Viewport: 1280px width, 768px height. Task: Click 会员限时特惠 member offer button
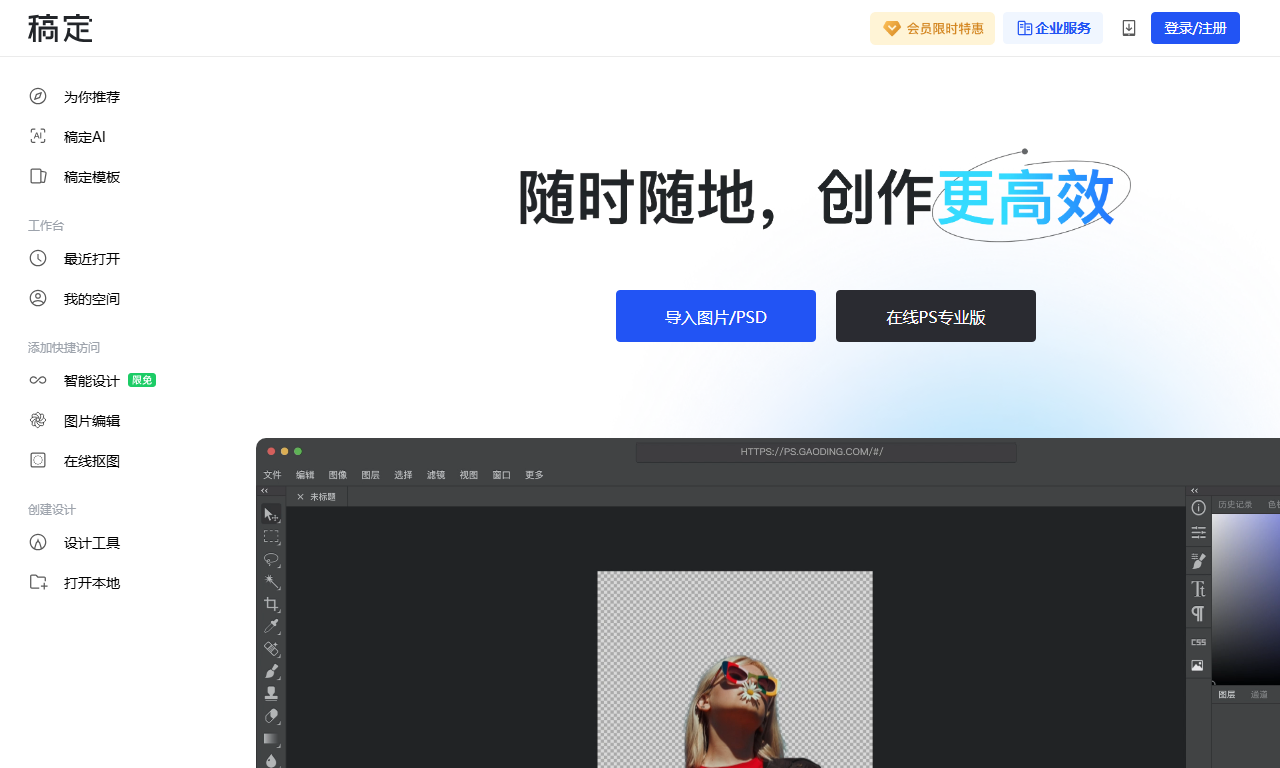tap(932, 28)
